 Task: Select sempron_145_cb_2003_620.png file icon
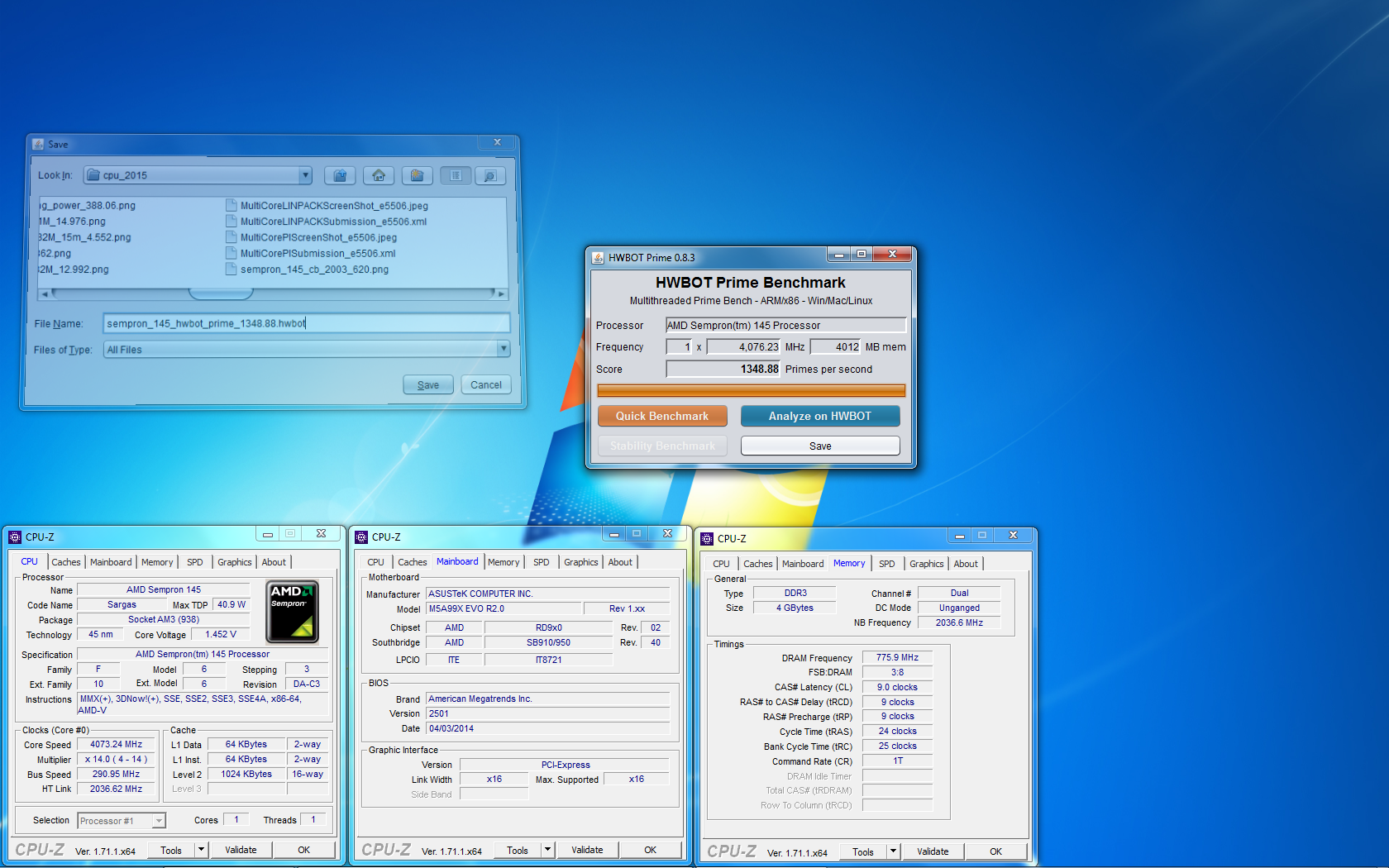tap(231, 269)
